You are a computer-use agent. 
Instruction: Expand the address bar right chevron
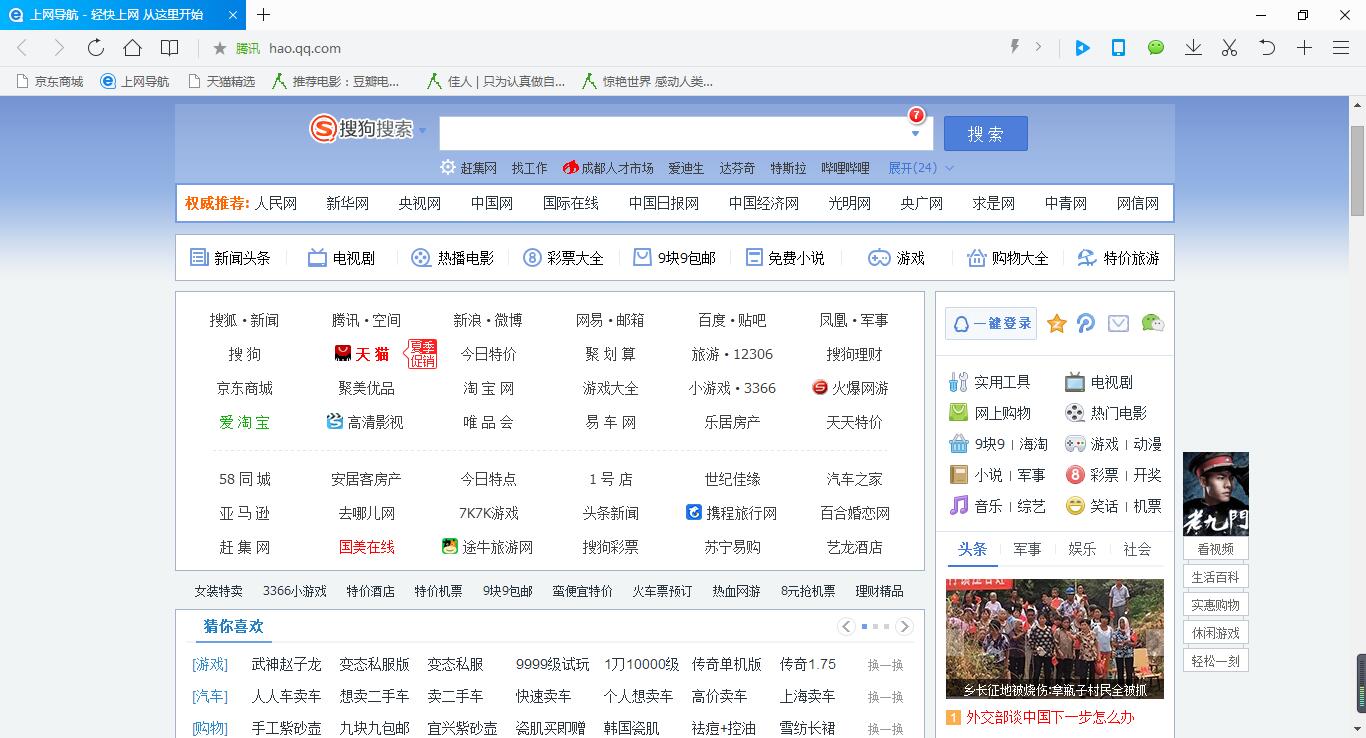tap(1038, 47)
